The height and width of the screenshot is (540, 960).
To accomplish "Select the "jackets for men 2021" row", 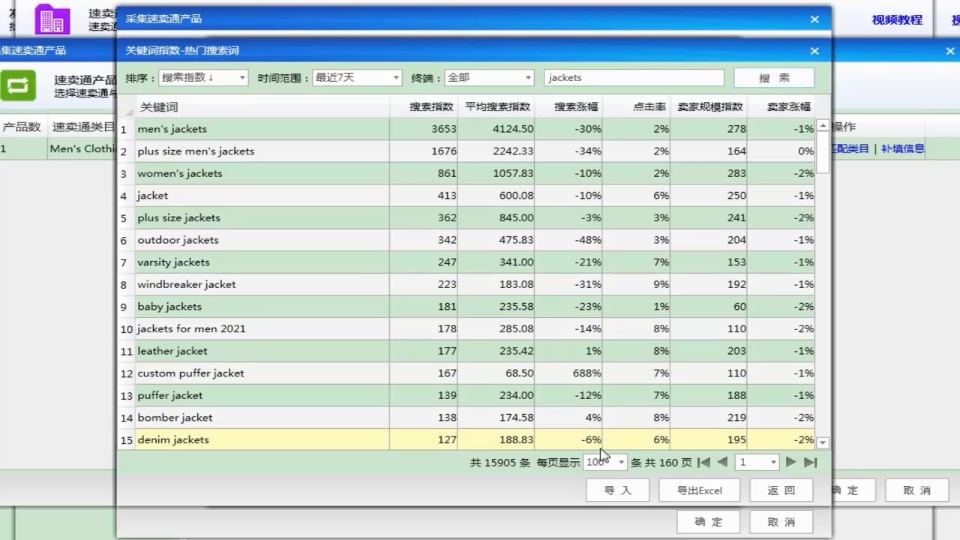I will [x=467, y=329].
